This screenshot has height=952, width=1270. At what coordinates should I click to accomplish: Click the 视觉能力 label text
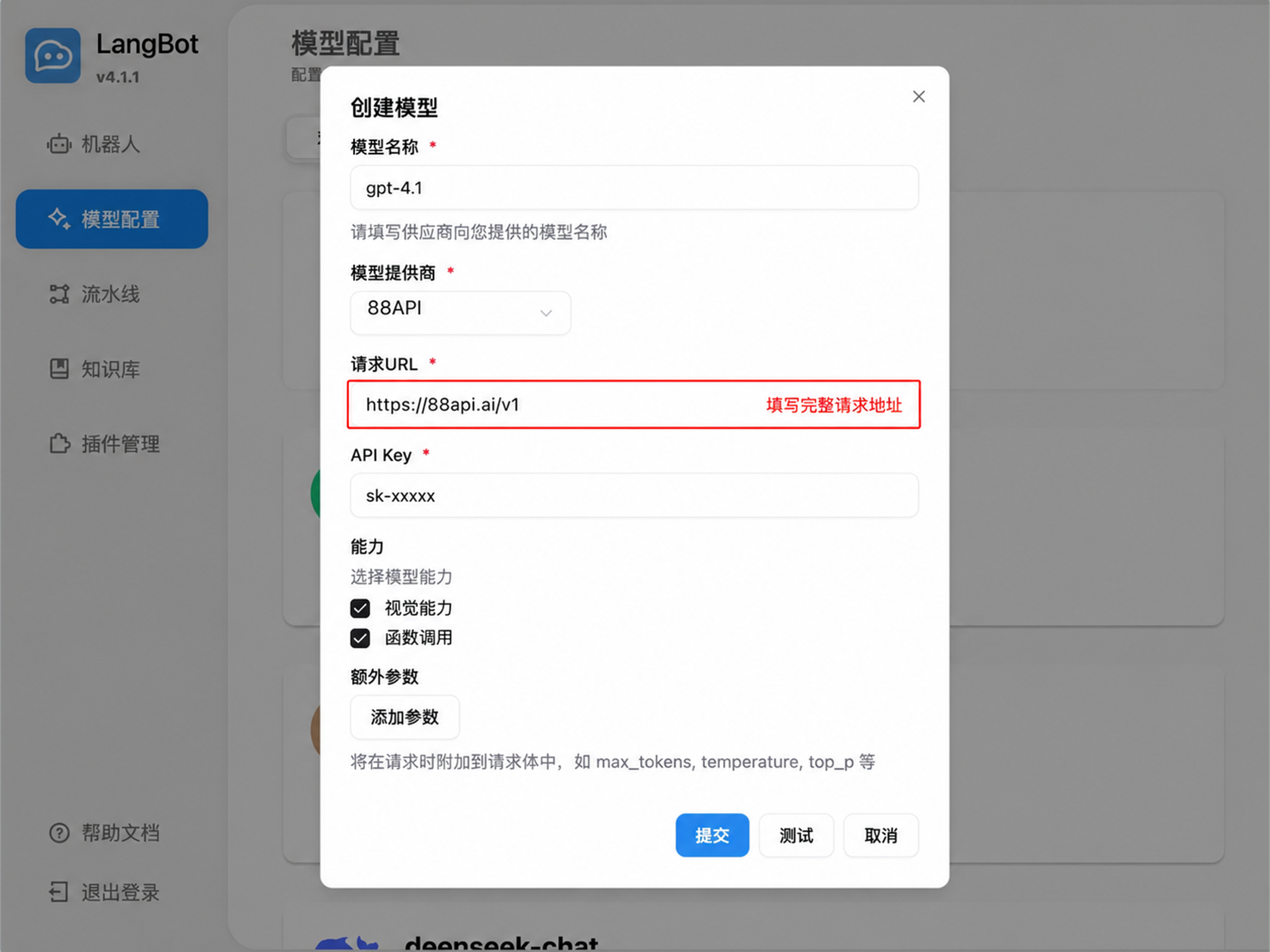click(x=418, y=608)
